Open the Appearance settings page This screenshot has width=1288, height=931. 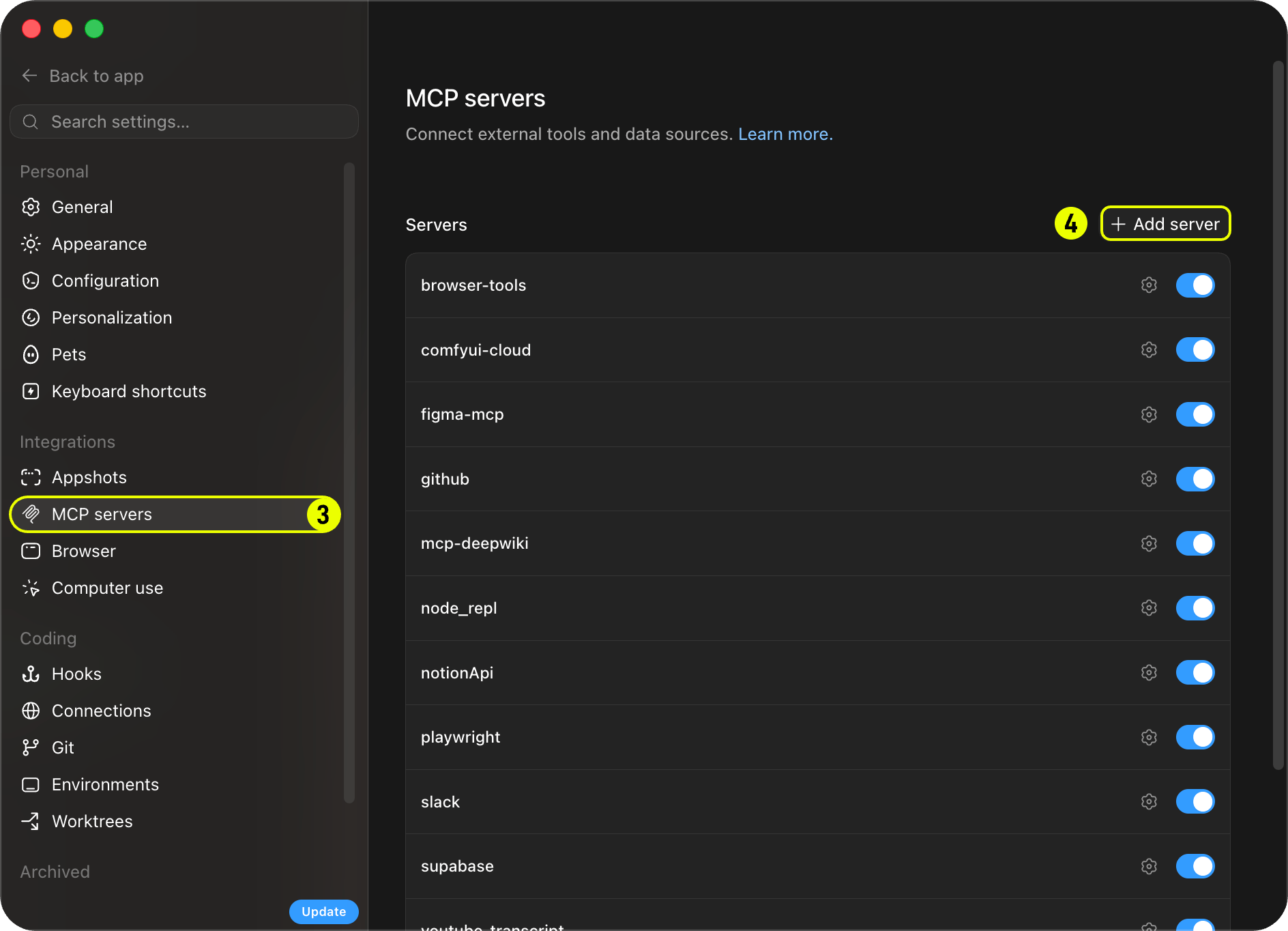click(x=176, y=244)
